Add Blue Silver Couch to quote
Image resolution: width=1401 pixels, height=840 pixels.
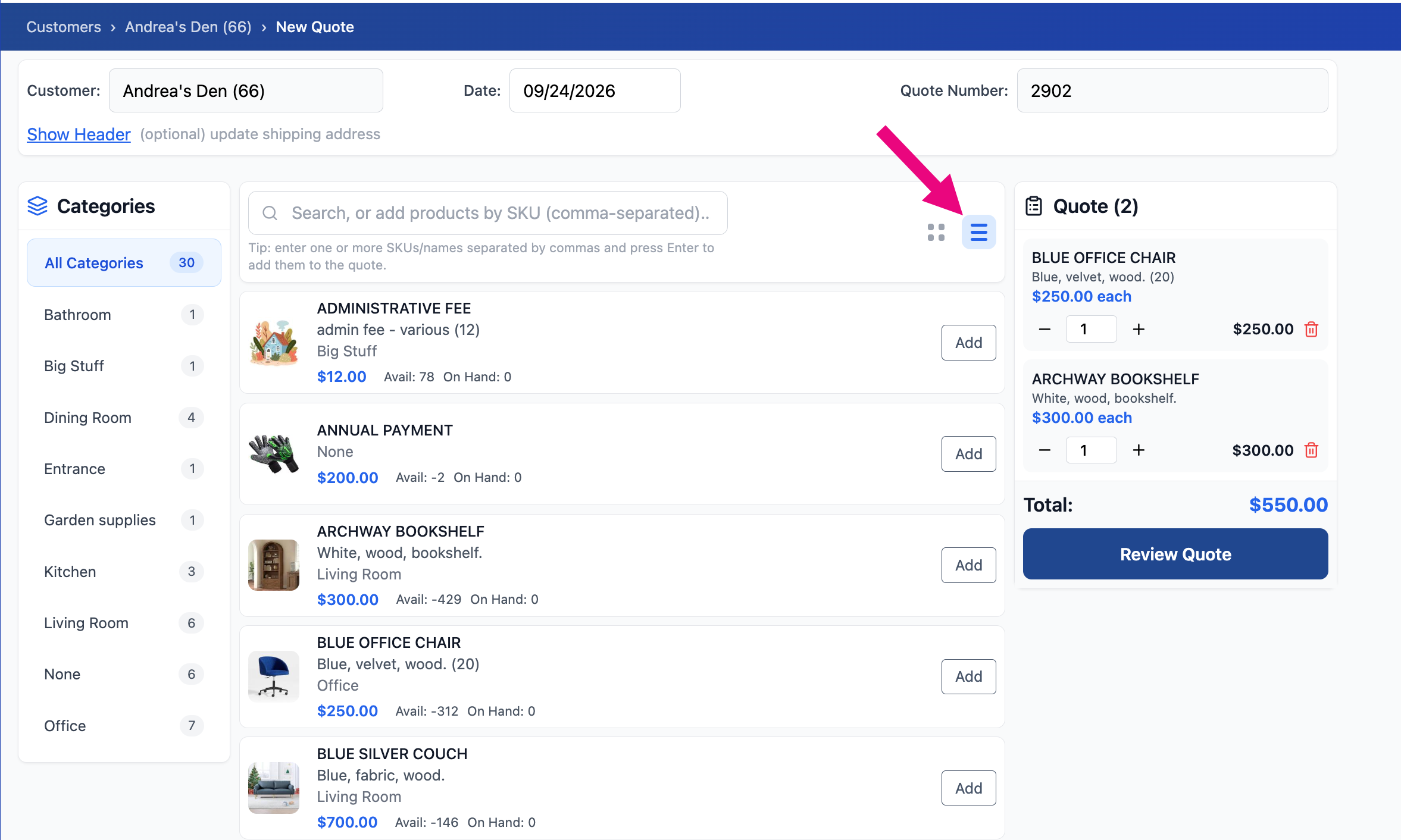(x=968, y=788)
